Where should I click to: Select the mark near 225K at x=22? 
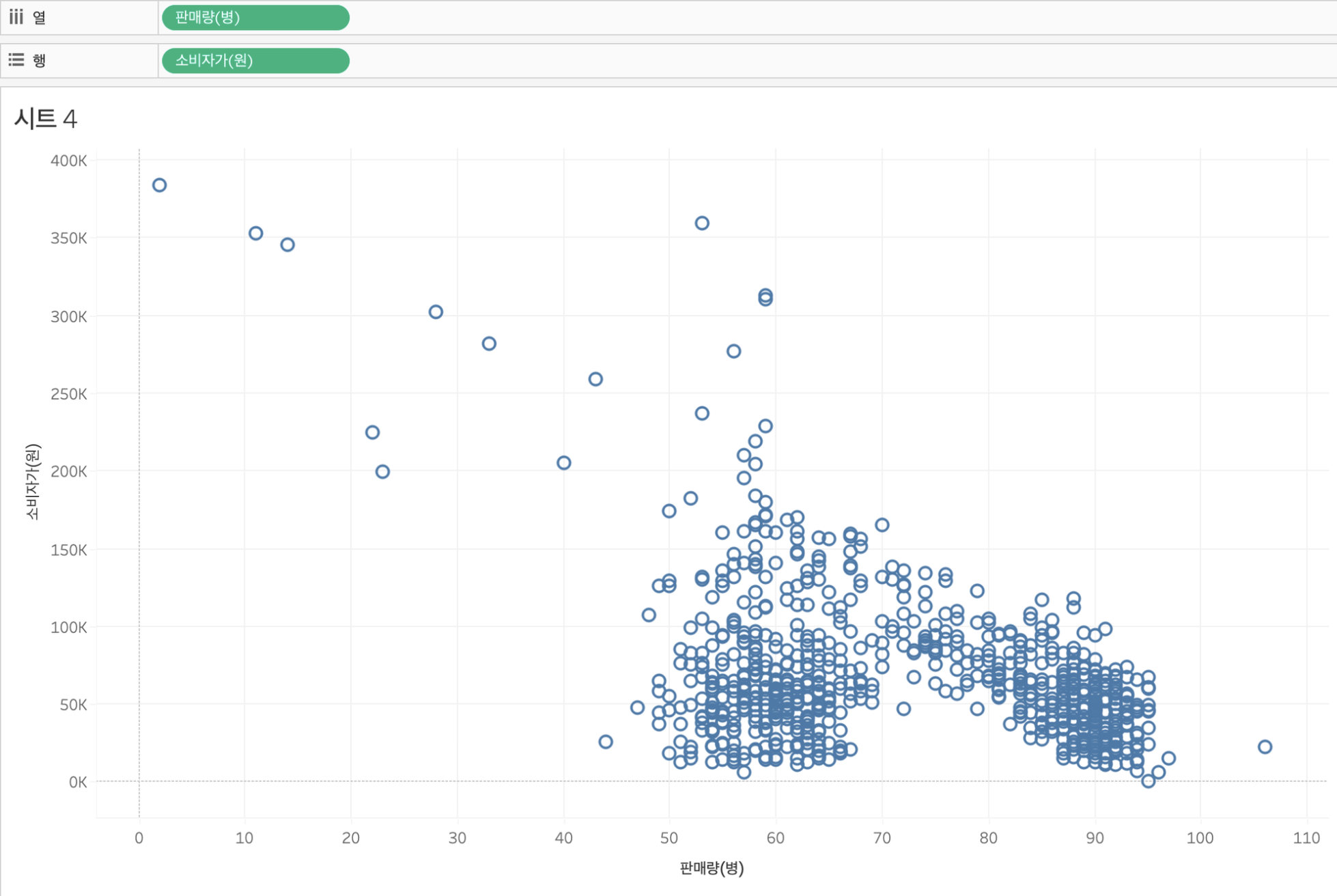[372, 432]
